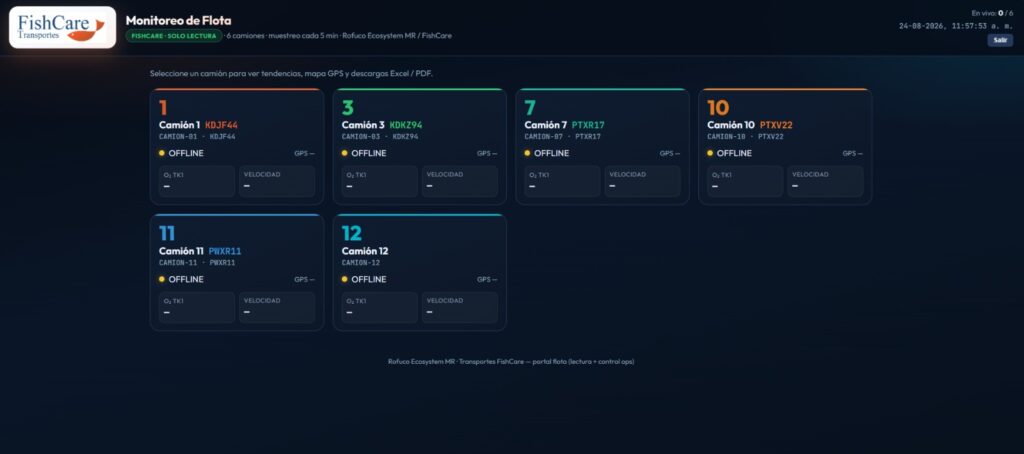Click Camión 7 yellow offline status dot
The height and width of the screenshot is (454, 1024).
pos(528,153)
